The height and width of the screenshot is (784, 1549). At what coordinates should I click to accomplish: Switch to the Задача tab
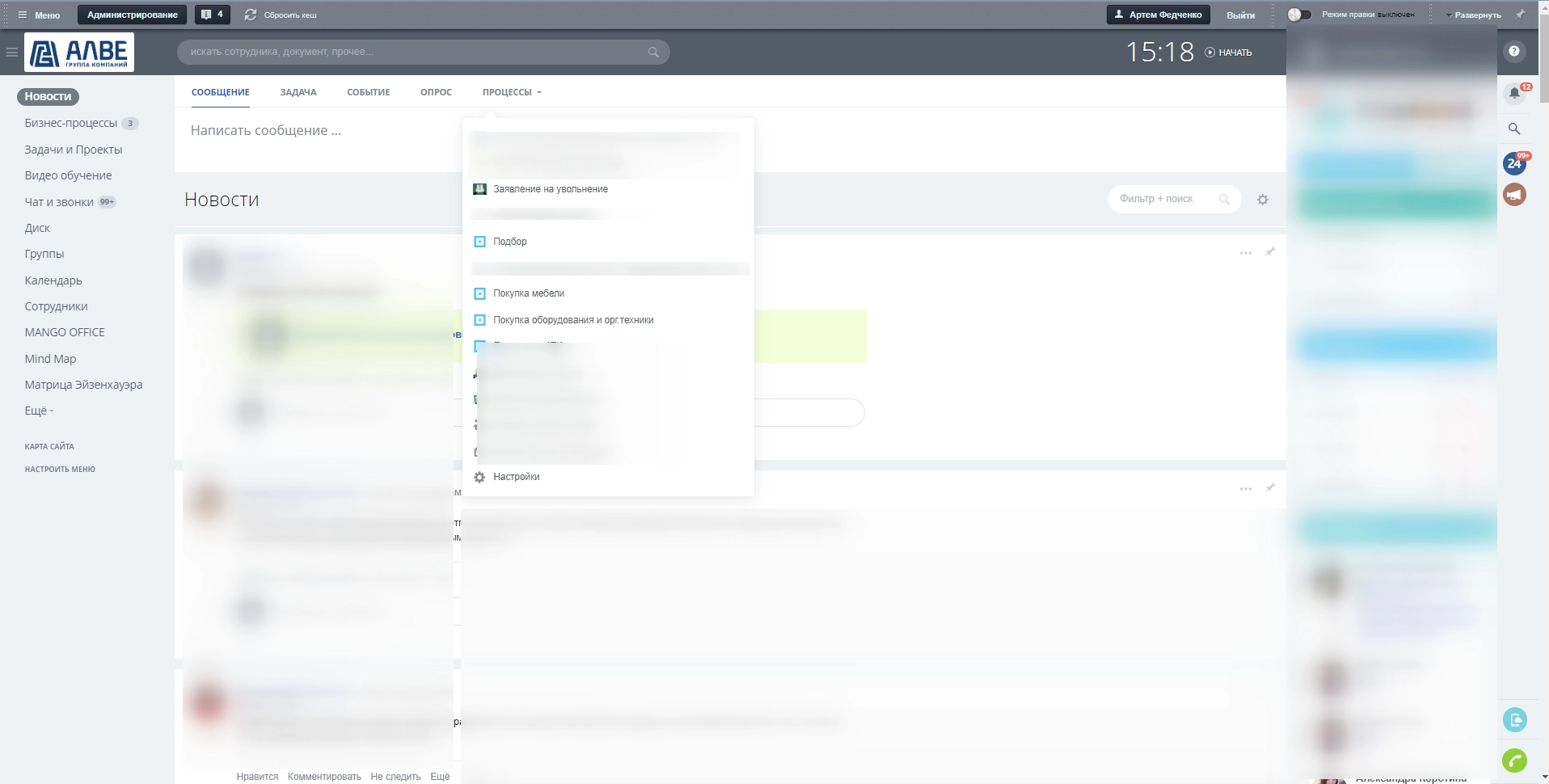298,92
